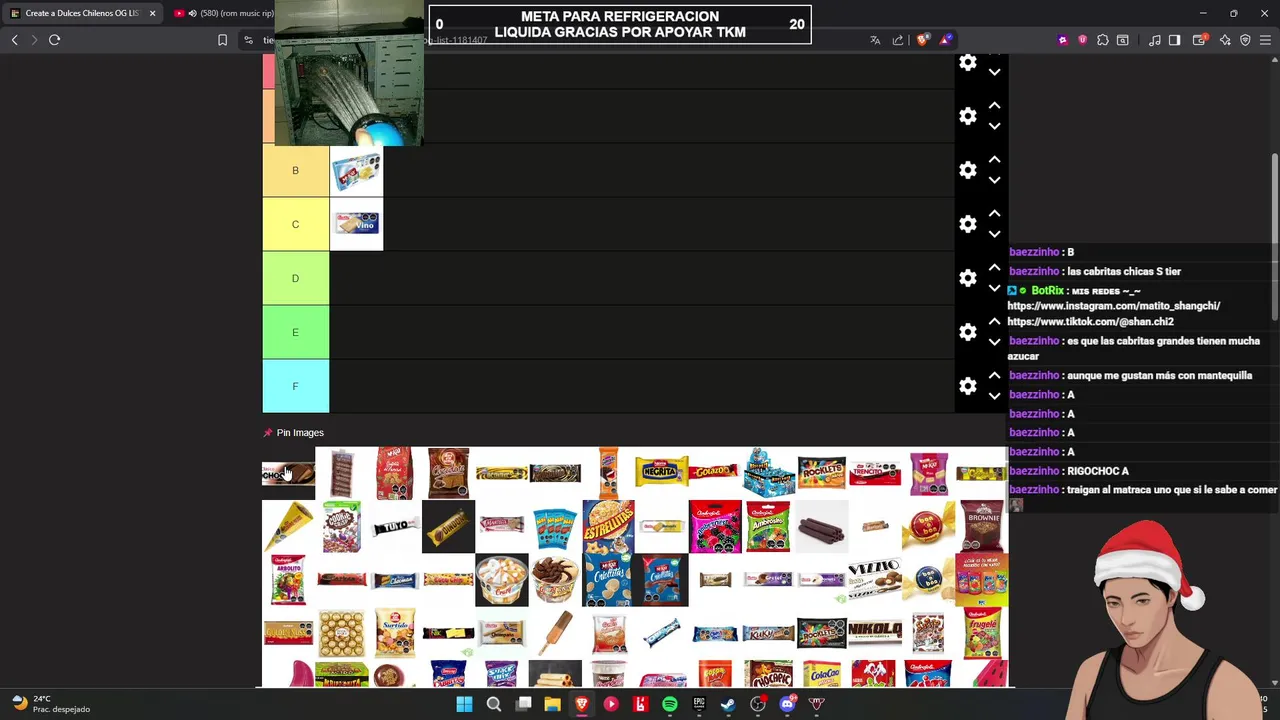This screenshot has height=720, width=1280.
Task: Open the Instagram link in chat
Action: (x=1114, y=306)
